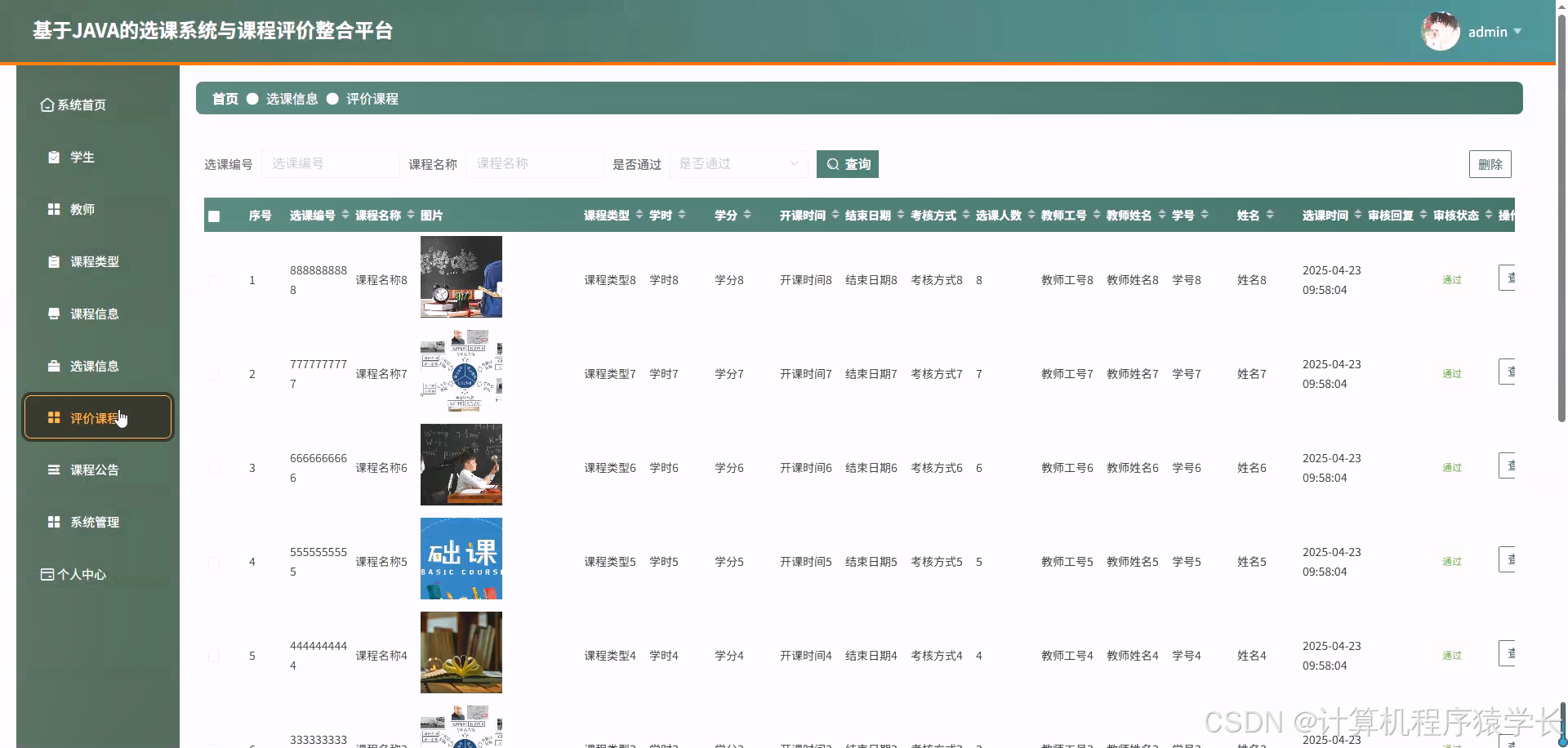The image size is (1568, 748).
Task: Click the 课程类型4 cell
Action: point(610,656)
